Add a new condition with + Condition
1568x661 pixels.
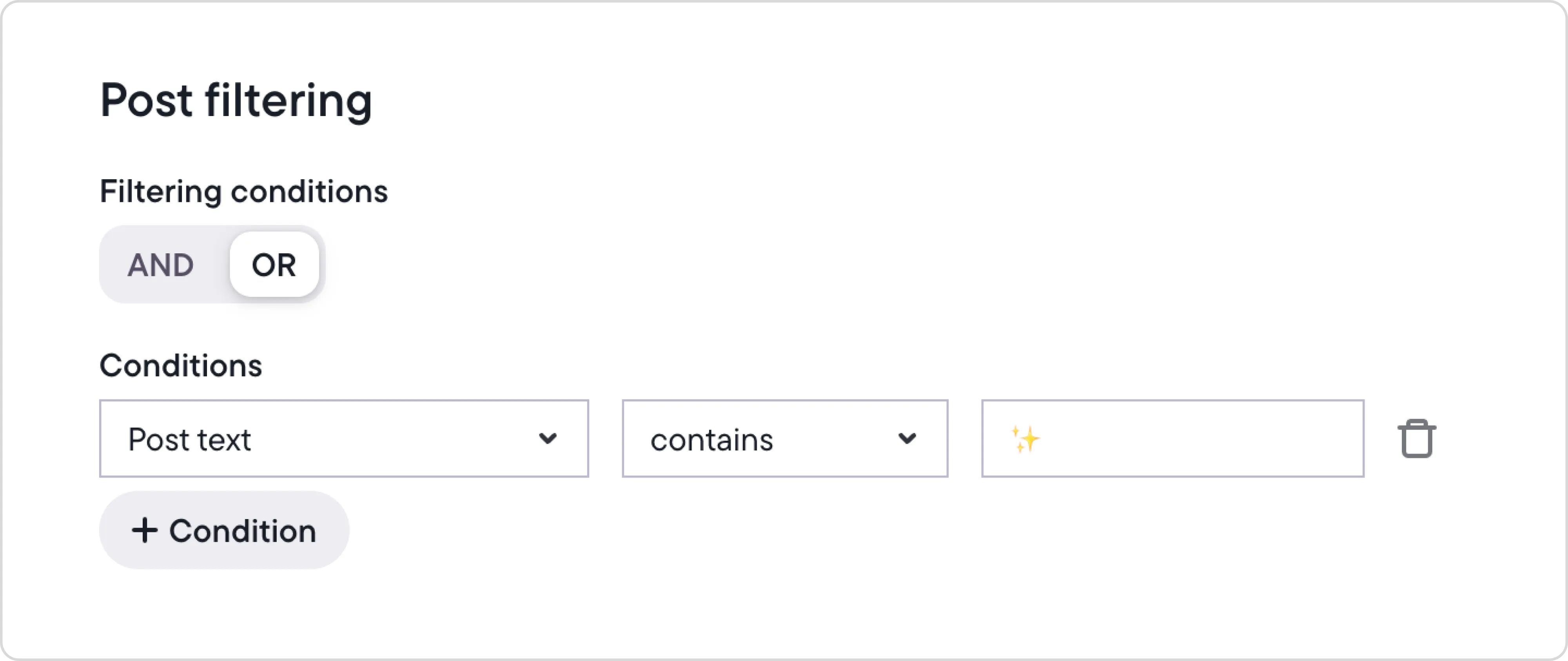tap(224, 530)
